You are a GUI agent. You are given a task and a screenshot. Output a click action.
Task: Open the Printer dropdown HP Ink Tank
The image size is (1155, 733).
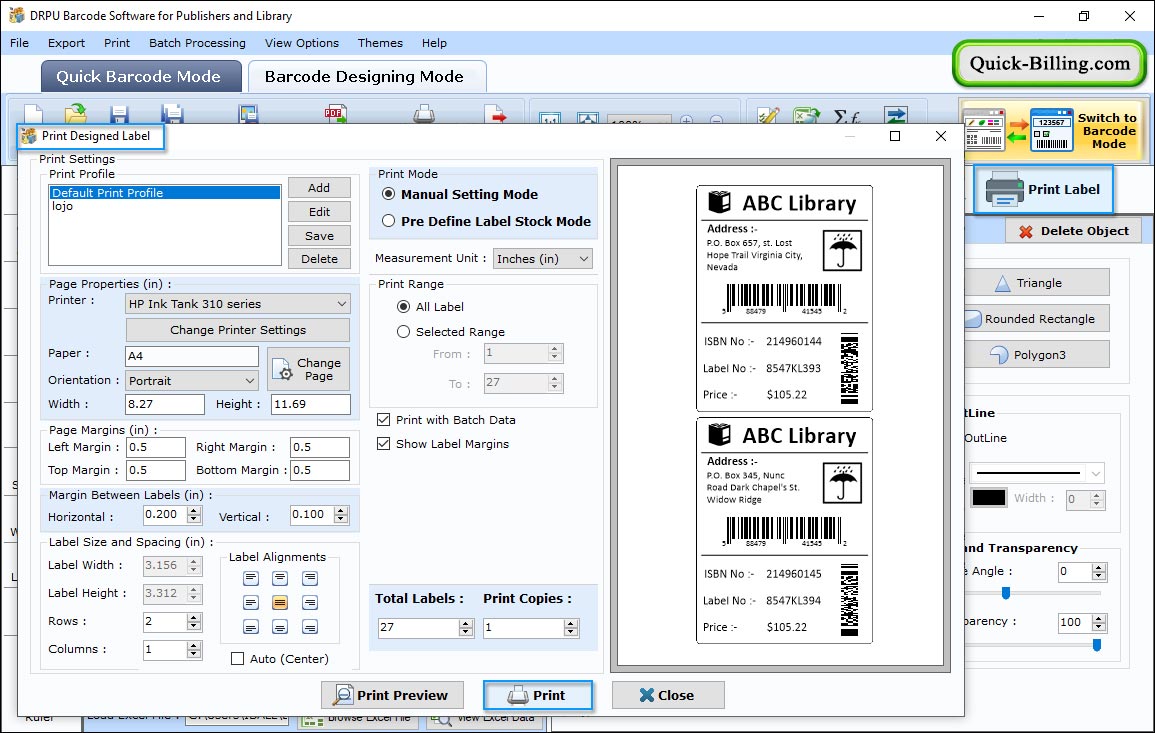point(237,304)
